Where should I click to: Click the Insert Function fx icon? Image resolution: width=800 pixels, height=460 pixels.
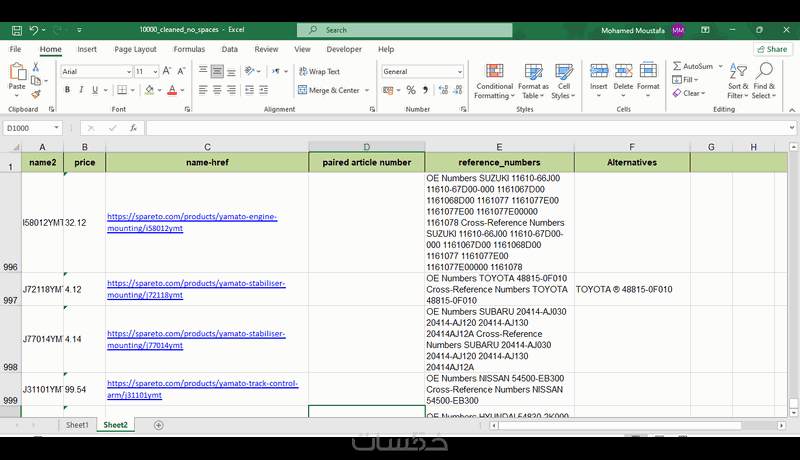[133, 128]
